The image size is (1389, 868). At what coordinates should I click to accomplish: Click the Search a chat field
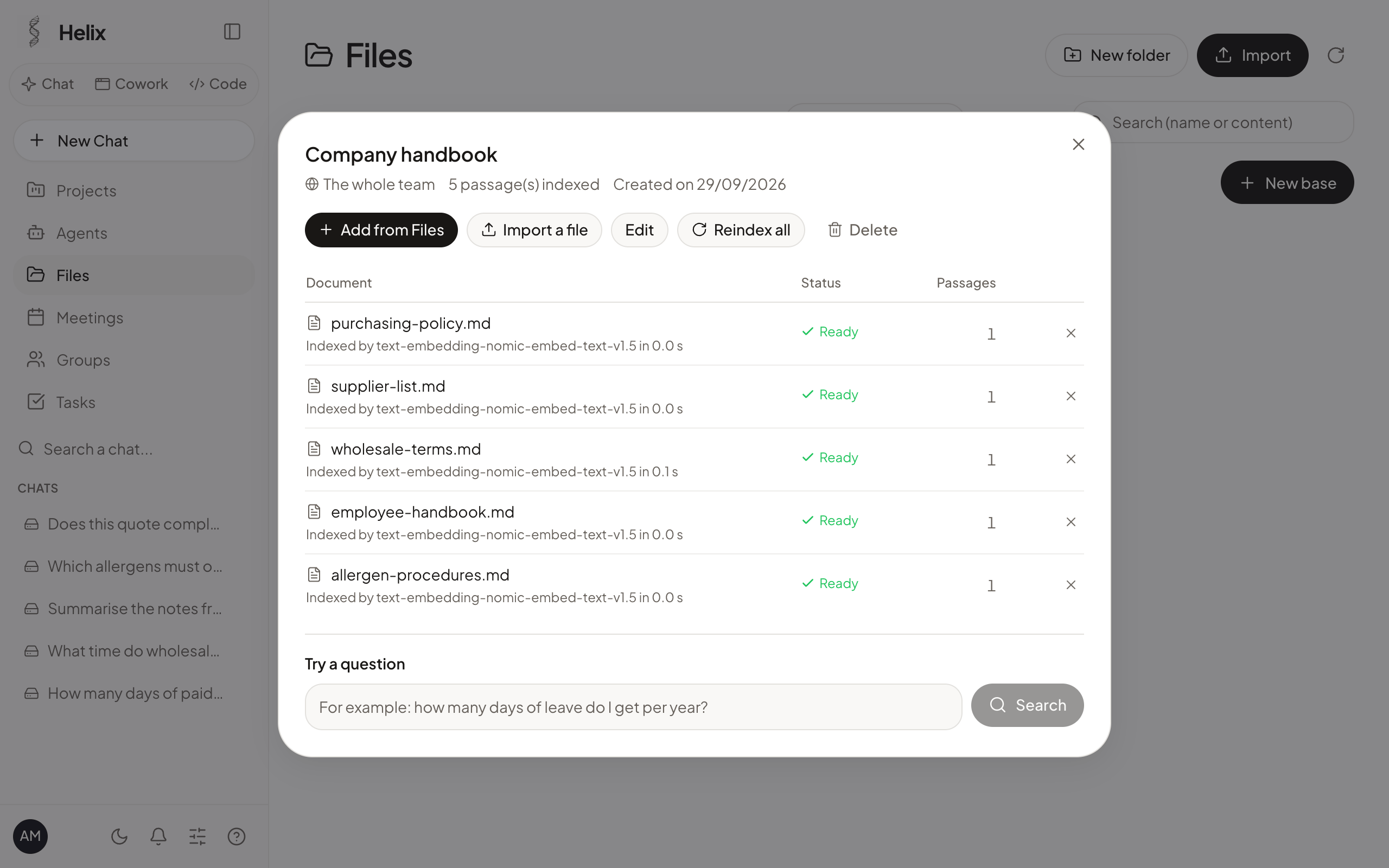click(x=133, y=449)
